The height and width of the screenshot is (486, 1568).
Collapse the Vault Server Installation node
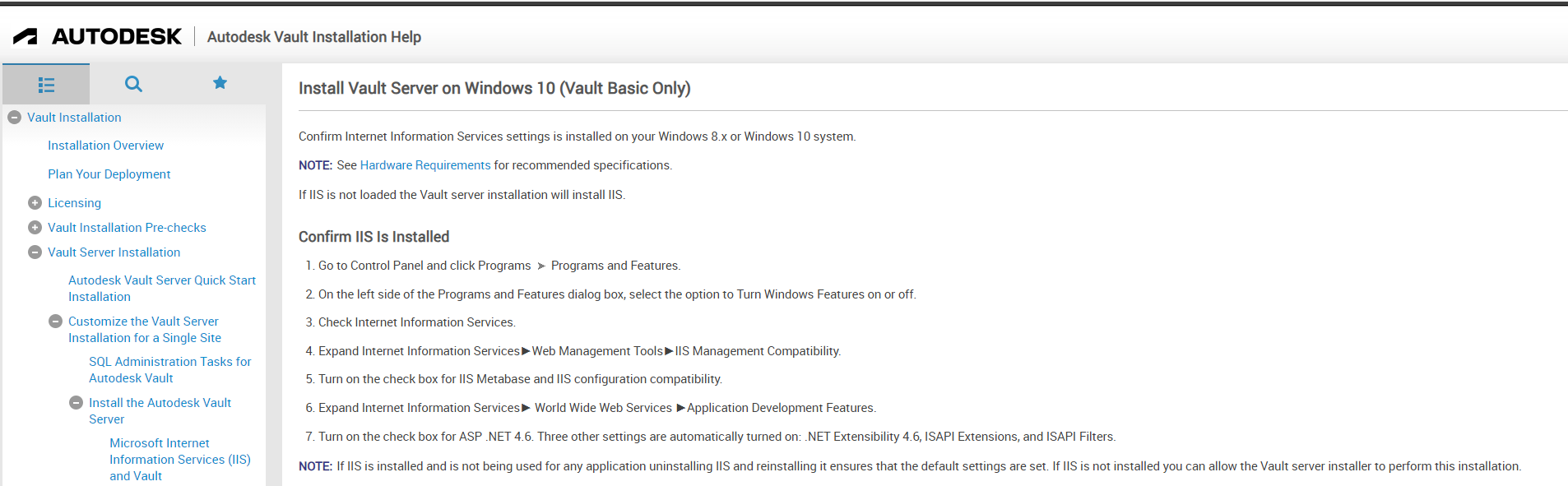pyautogui.click(x=35, y=252)
